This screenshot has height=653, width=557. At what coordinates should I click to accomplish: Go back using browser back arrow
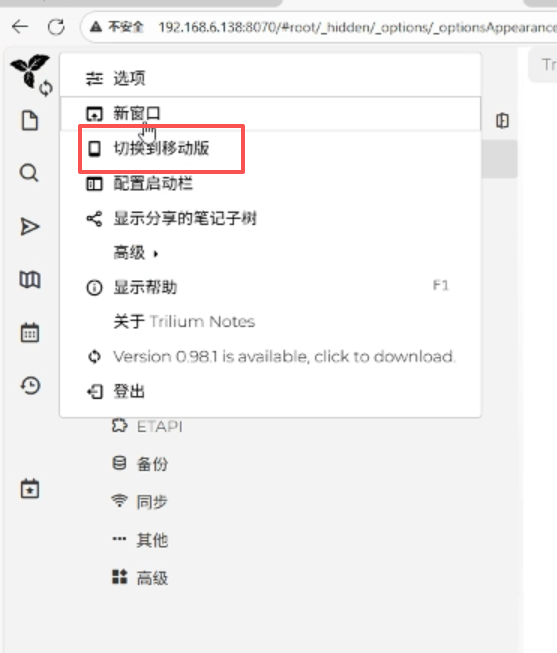coord(20,27)
